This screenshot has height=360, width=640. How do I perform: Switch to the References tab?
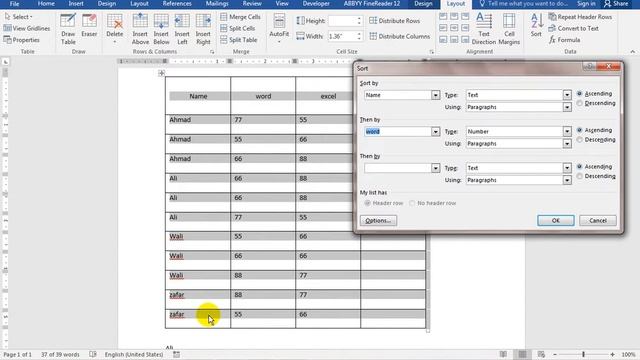(x=177, y=4)
